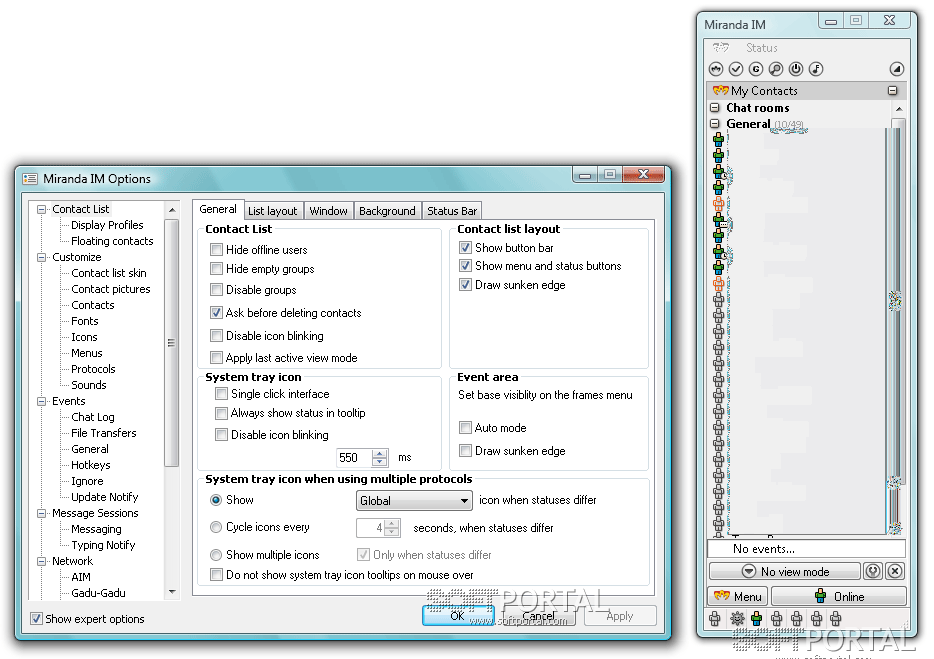Check Always show status in tooltip
Viewport: 934px width, 659px height.
pyautogui.click(x=222, y=413)
